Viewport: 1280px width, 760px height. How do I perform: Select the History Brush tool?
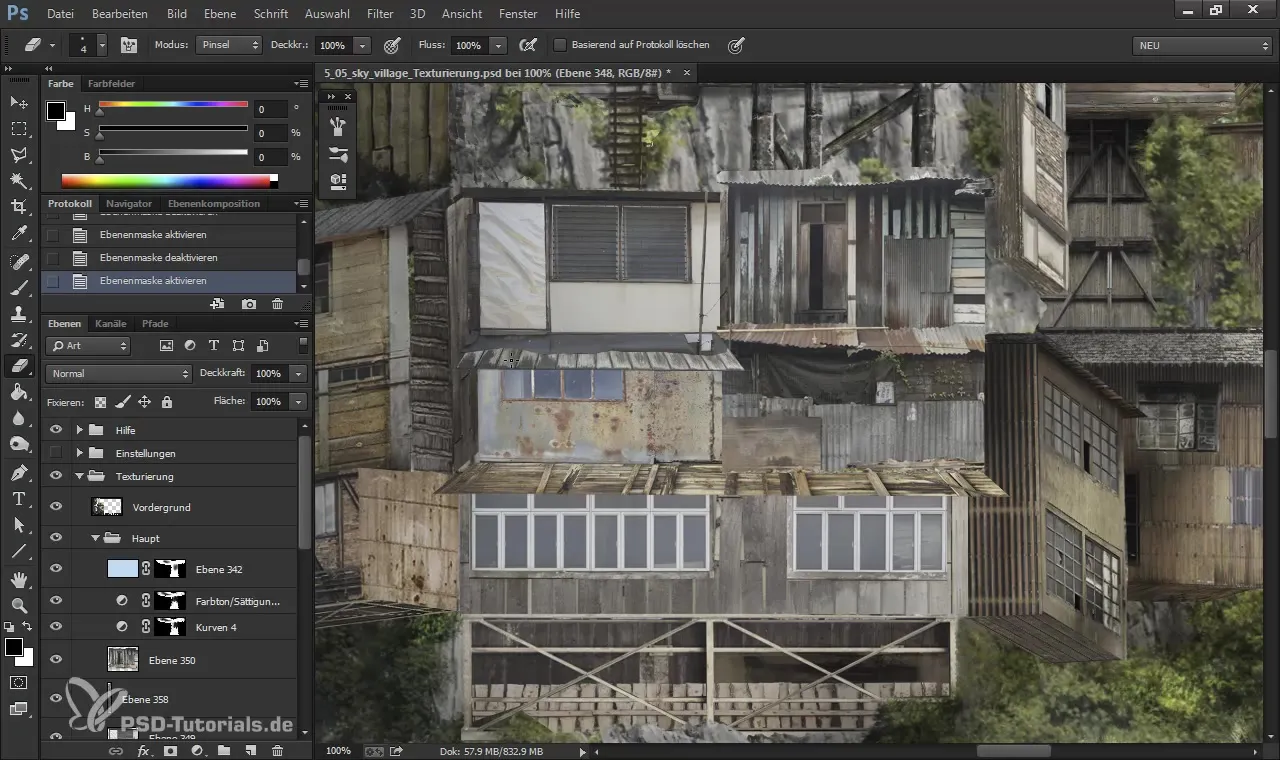click(x=19, y=340)
